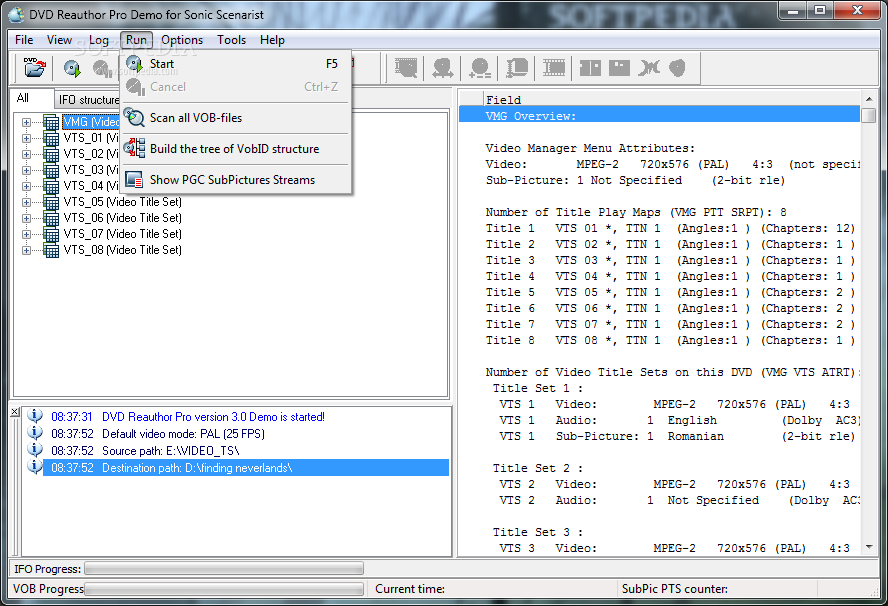The image size is (888, 606).
Task: Click the Start process toolbar icon
Action: click(x=72, y=68)
